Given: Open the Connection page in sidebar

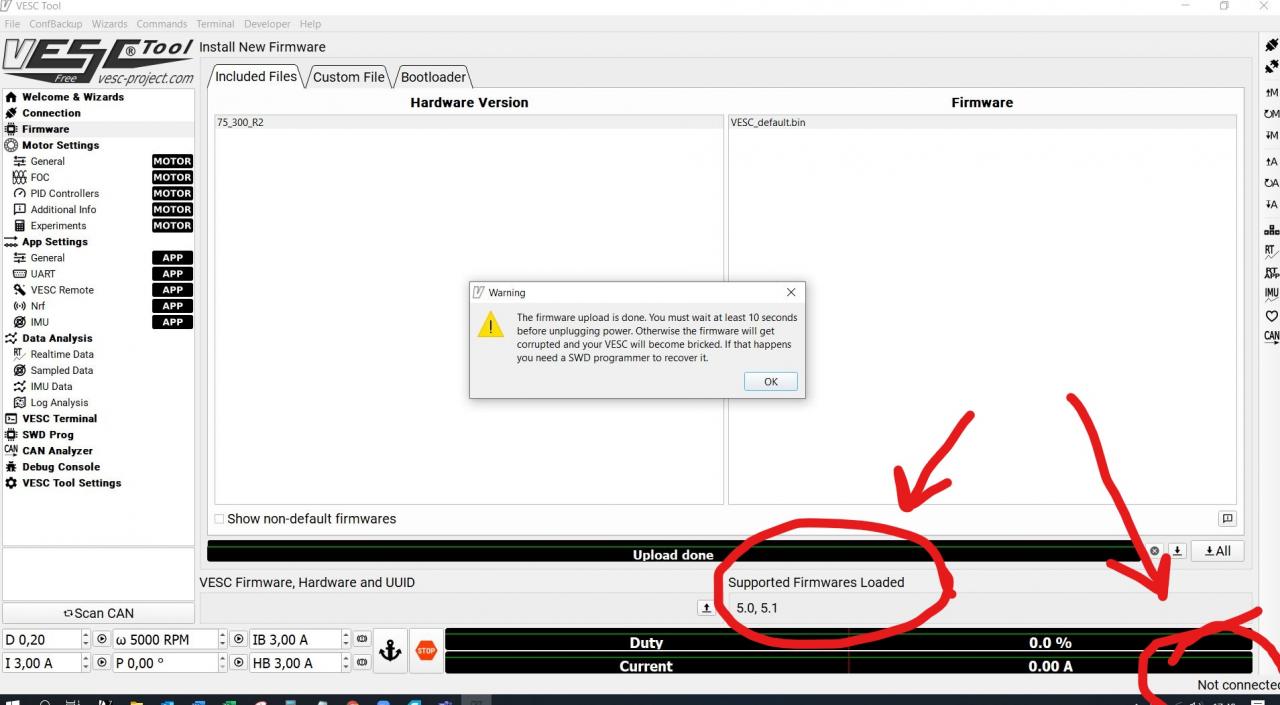Looking at the screenshot, I should 51,113.
